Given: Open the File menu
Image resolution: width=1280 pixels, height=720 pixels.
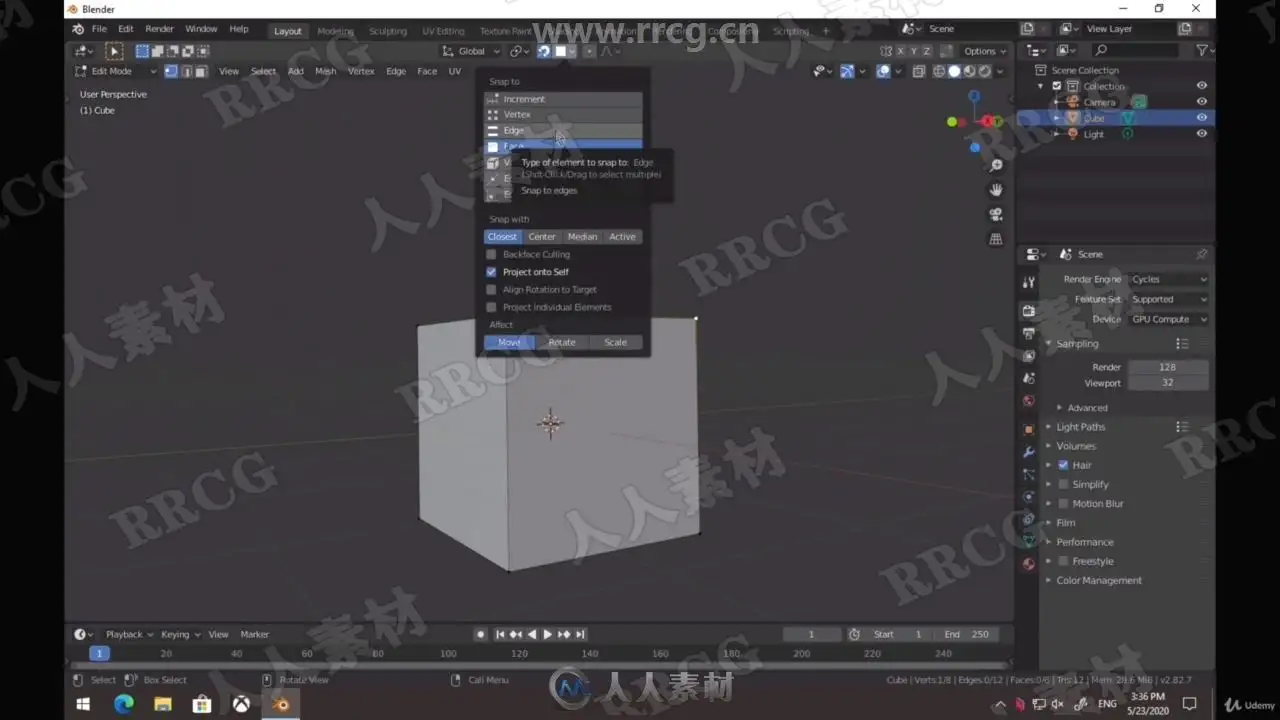Looking at the screenshot, I should click(99, 29).
